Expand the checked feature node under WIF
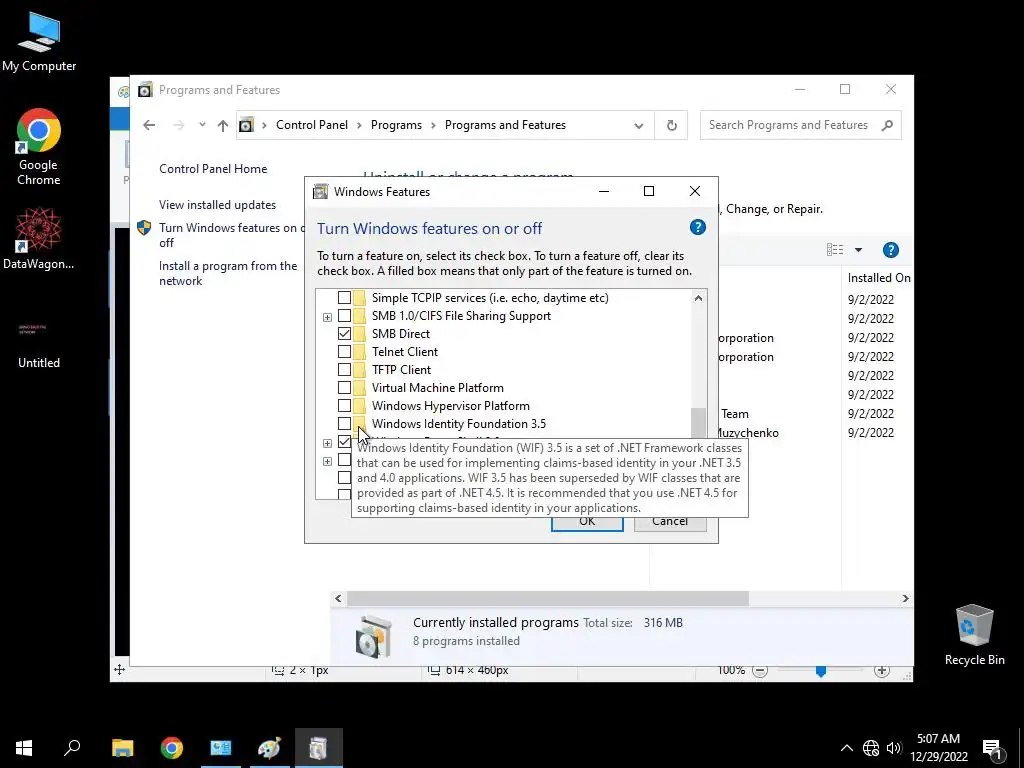The image size is (1024, 768). 327,443
